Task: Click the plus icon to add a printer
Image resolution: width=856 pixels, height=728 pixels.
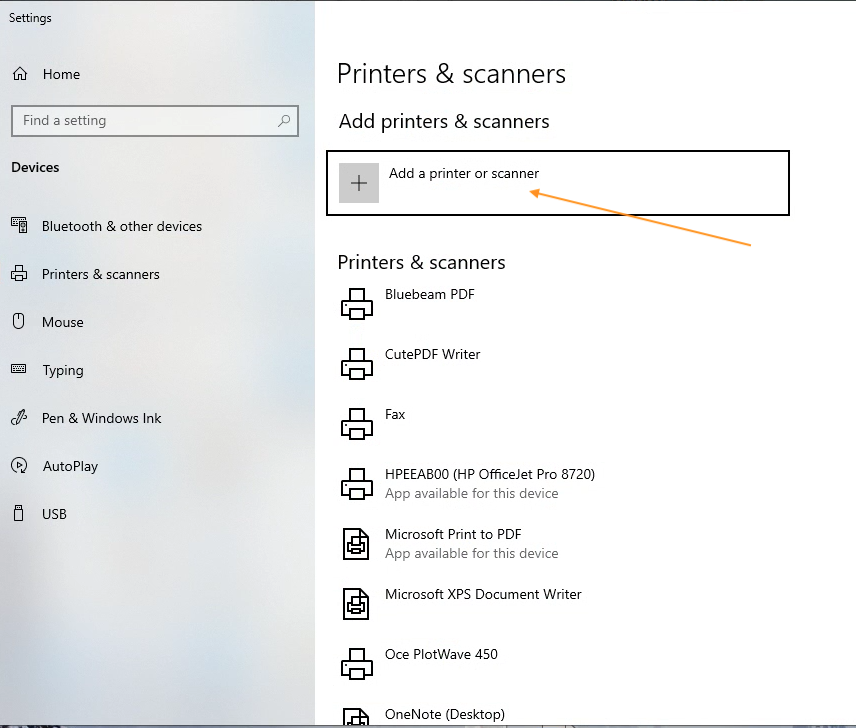Action: tap(359, 183)
